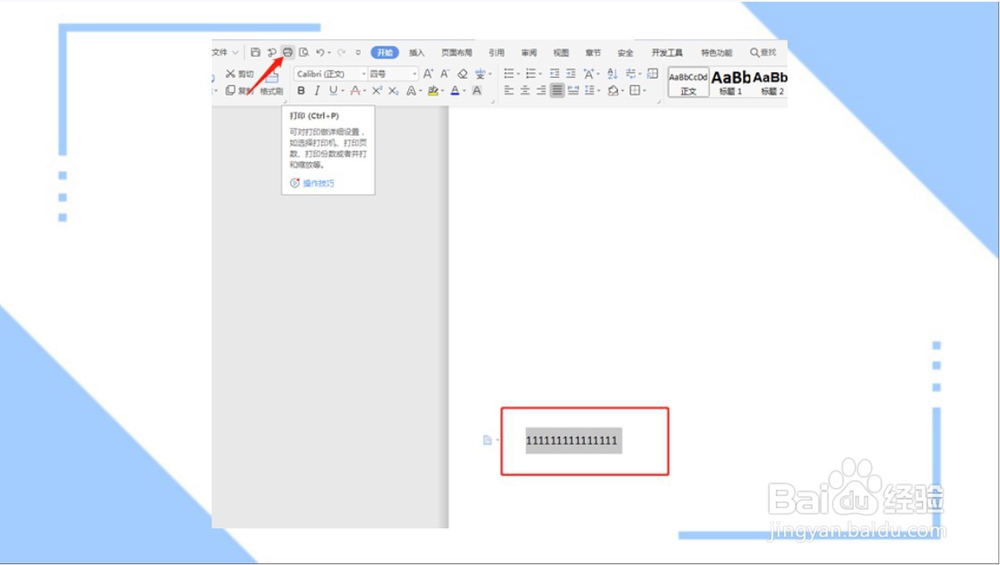Image resolution: width=1000 pixels, height=565 pixels.
Task: Open the 开发工具 tab
Action: [667, 52]
